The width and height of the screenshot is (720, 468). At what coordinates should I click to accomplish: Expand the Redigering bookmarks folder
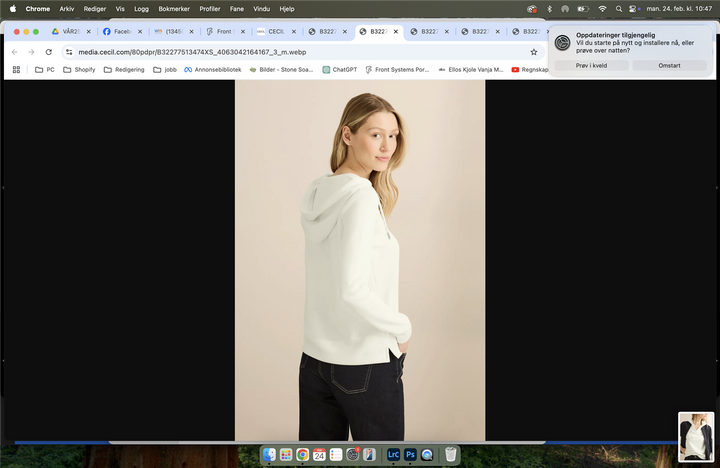tap(123, 70)
